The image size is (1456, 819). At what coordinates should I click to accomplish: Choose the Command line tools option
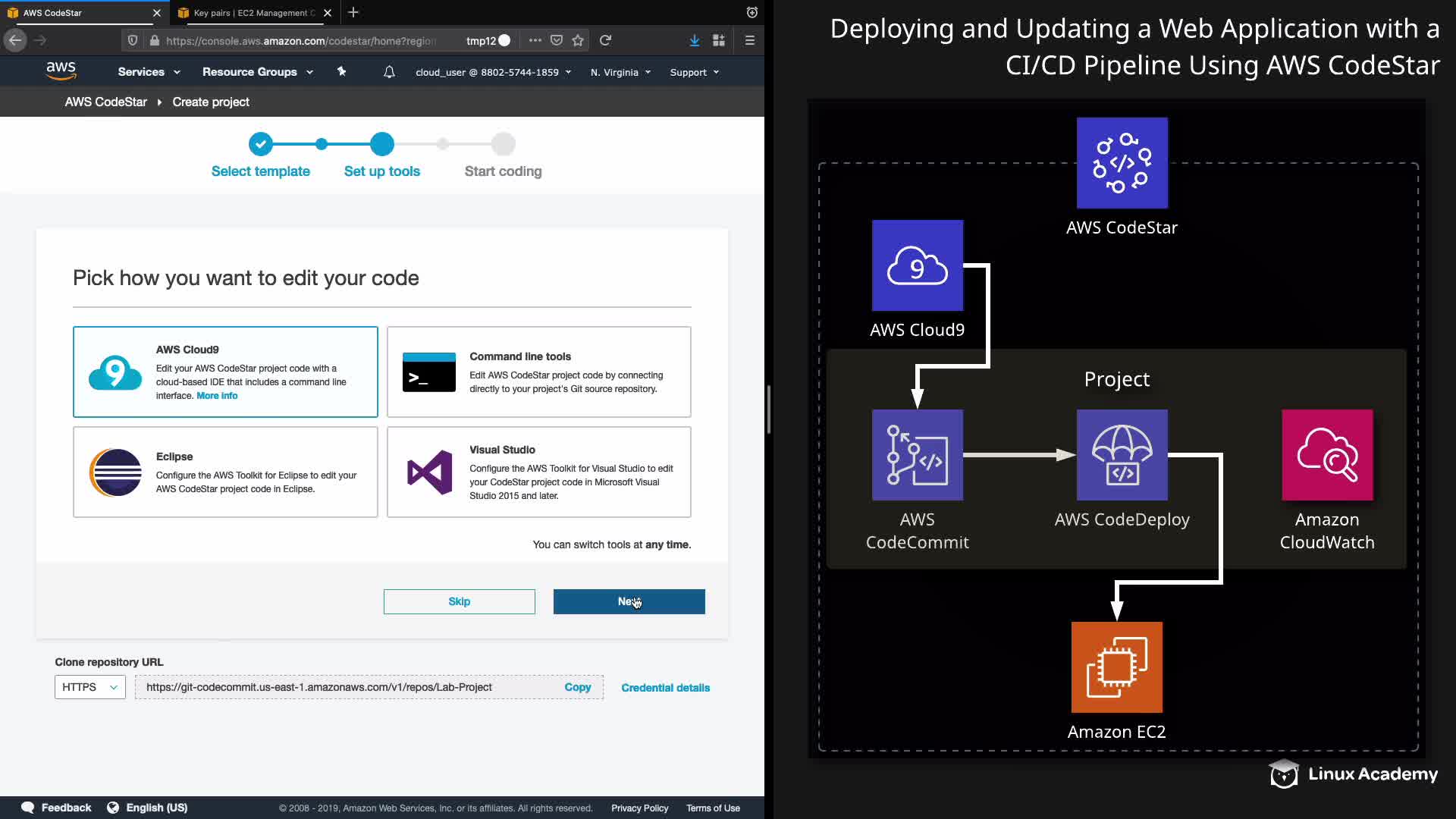[x=538, y=372]
